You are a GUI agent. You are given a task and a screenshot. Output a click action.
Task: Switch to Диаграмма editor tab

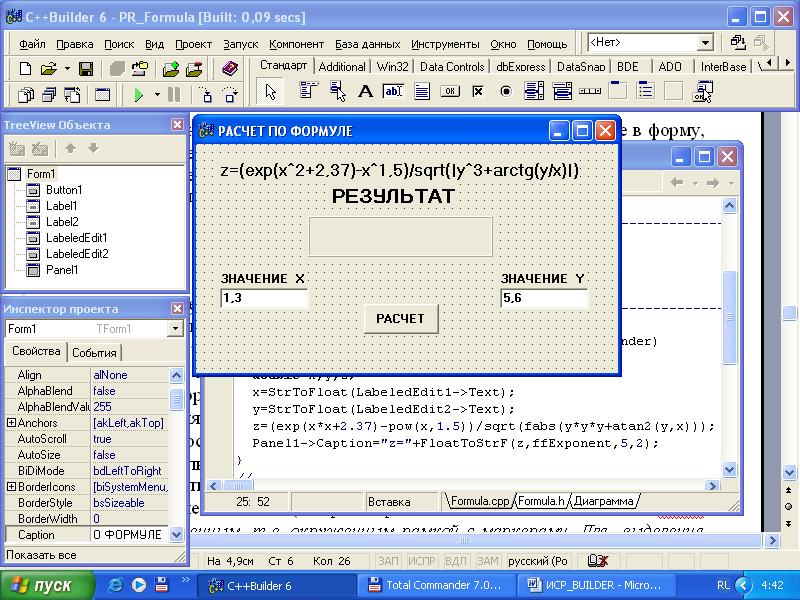point(604,501)
